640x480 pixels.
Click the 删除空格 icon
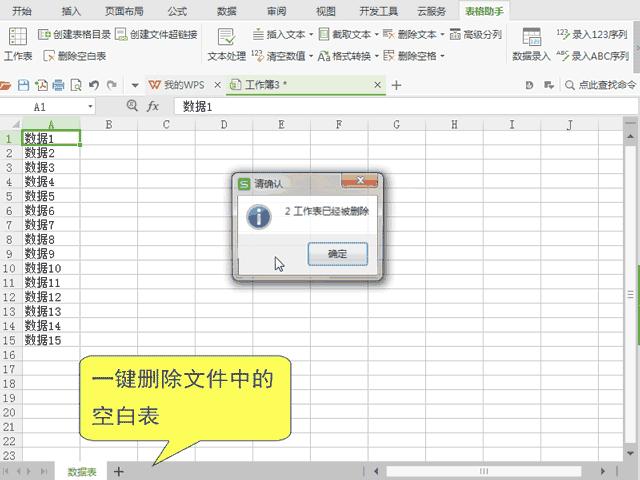[389, 56]
